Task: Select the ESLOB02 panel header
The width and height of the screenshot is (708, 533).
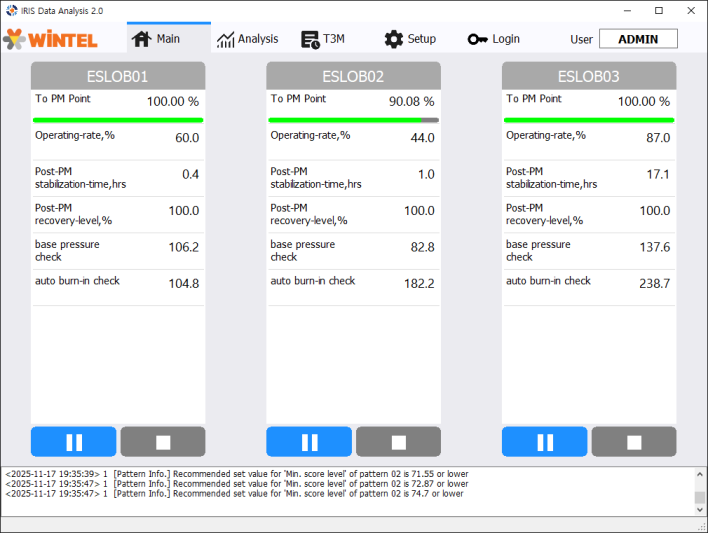Action: point(354,76)
